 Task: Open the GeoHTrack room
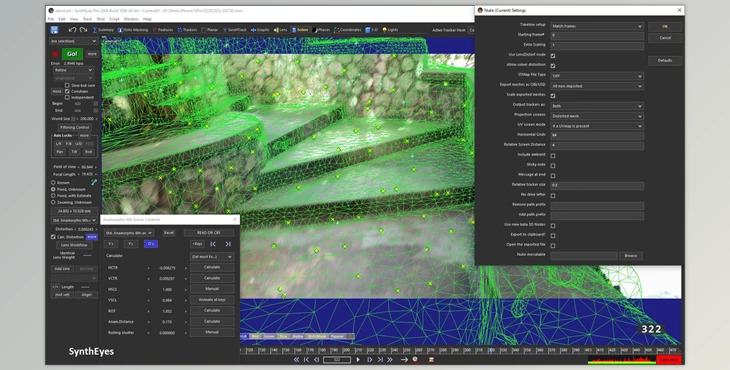click(235, 30)
